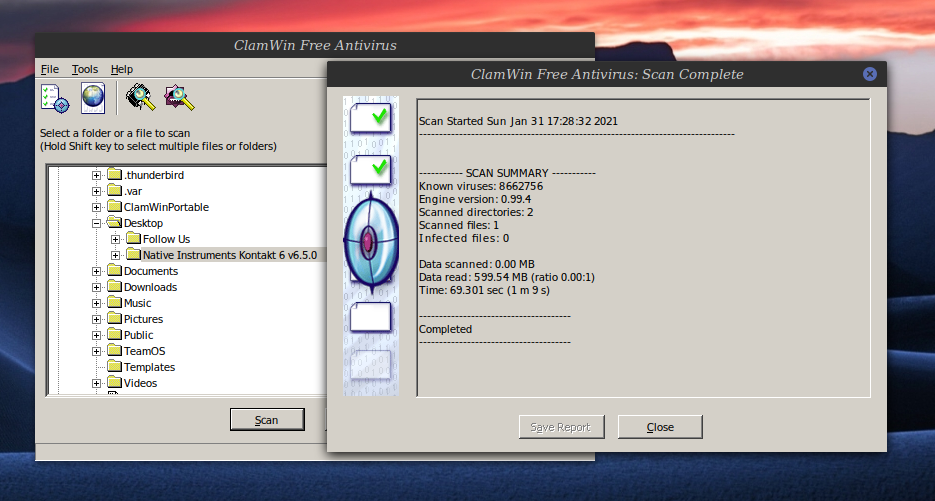Screen dimensions: 935x501
Task: Expand the Pictures folder node
Action: 96,320
